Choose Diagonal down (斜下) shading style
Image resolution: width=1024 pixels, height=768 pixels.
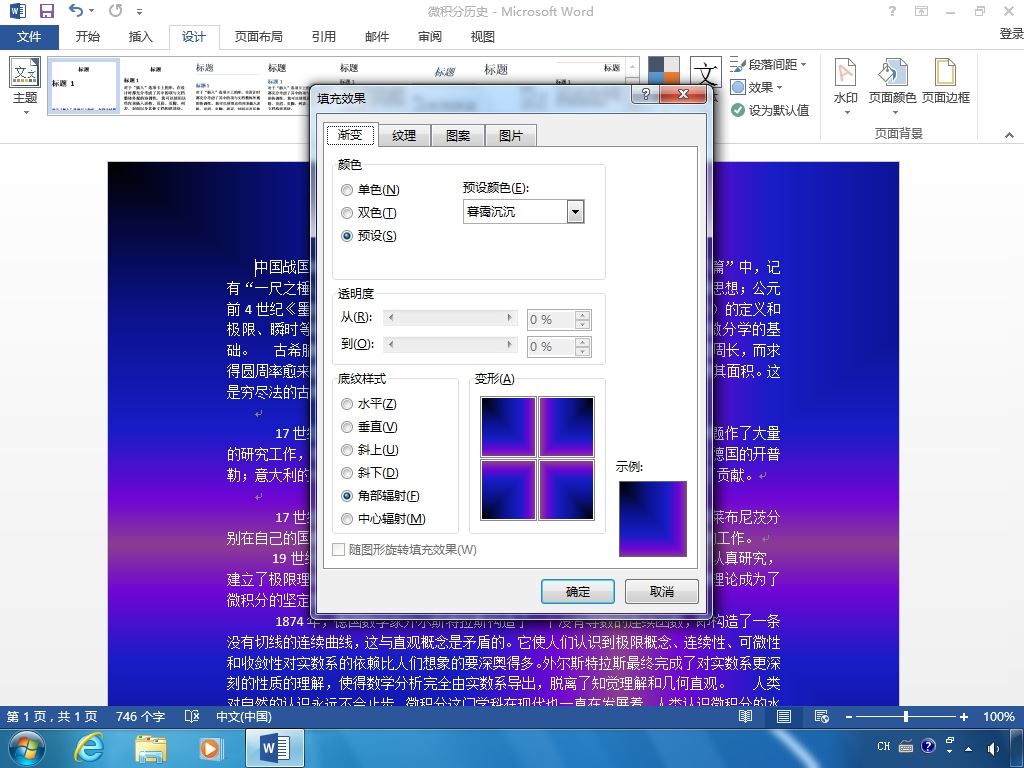coord(347,473)
